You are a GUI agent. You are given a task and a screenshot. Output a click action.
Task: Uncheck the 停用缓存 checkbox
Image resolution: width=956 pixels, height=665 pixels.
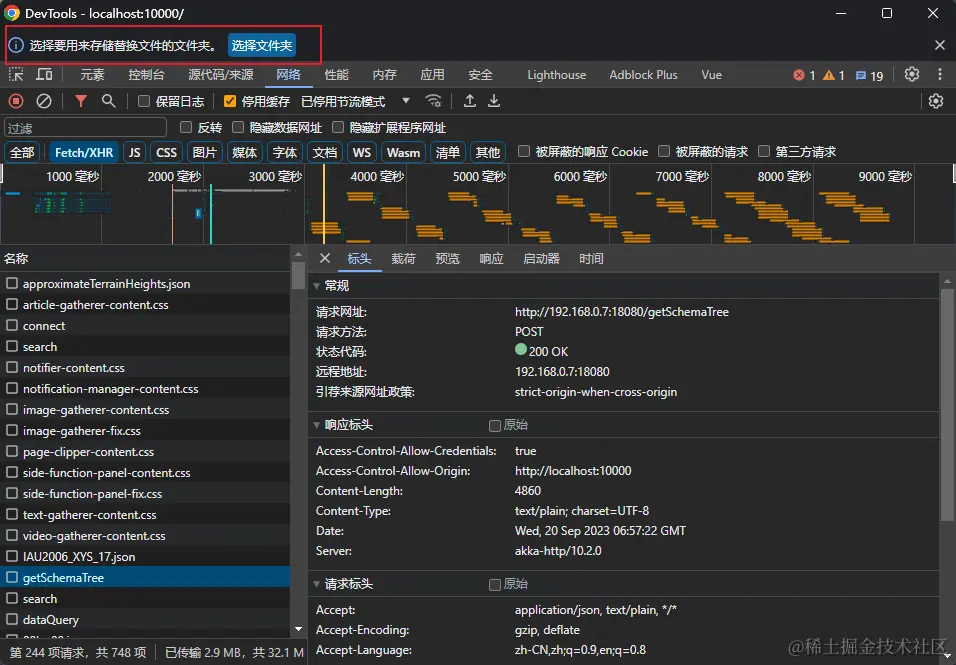230,101
